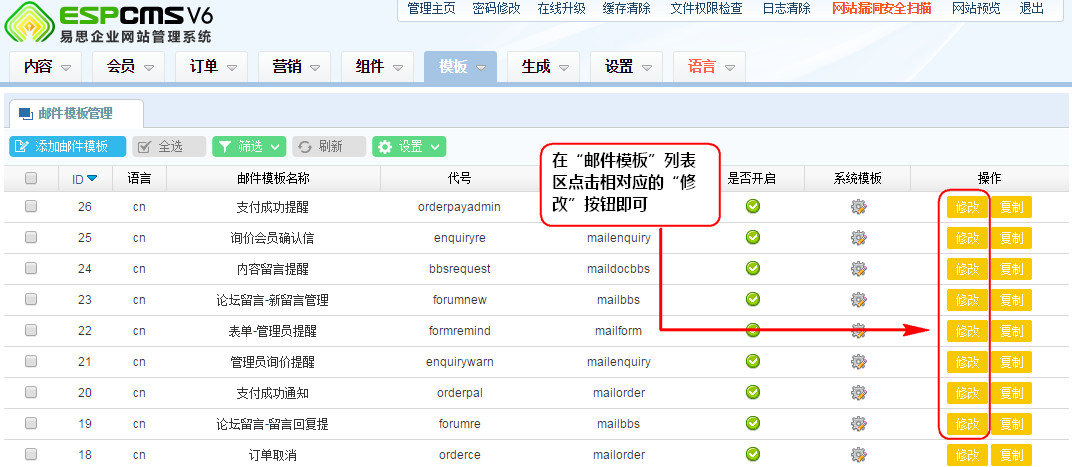Click system template gear for ID 25

pyautogui.click(x=858, y=237)
